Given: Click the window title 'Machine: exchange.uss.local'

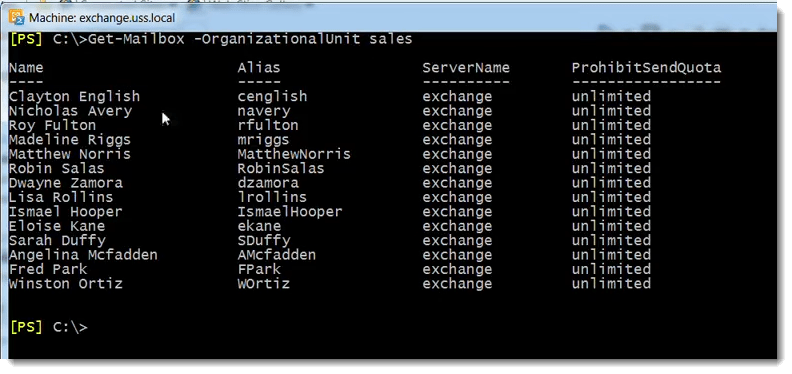Looking at the screenshot, I should click(x=102, y=18).
